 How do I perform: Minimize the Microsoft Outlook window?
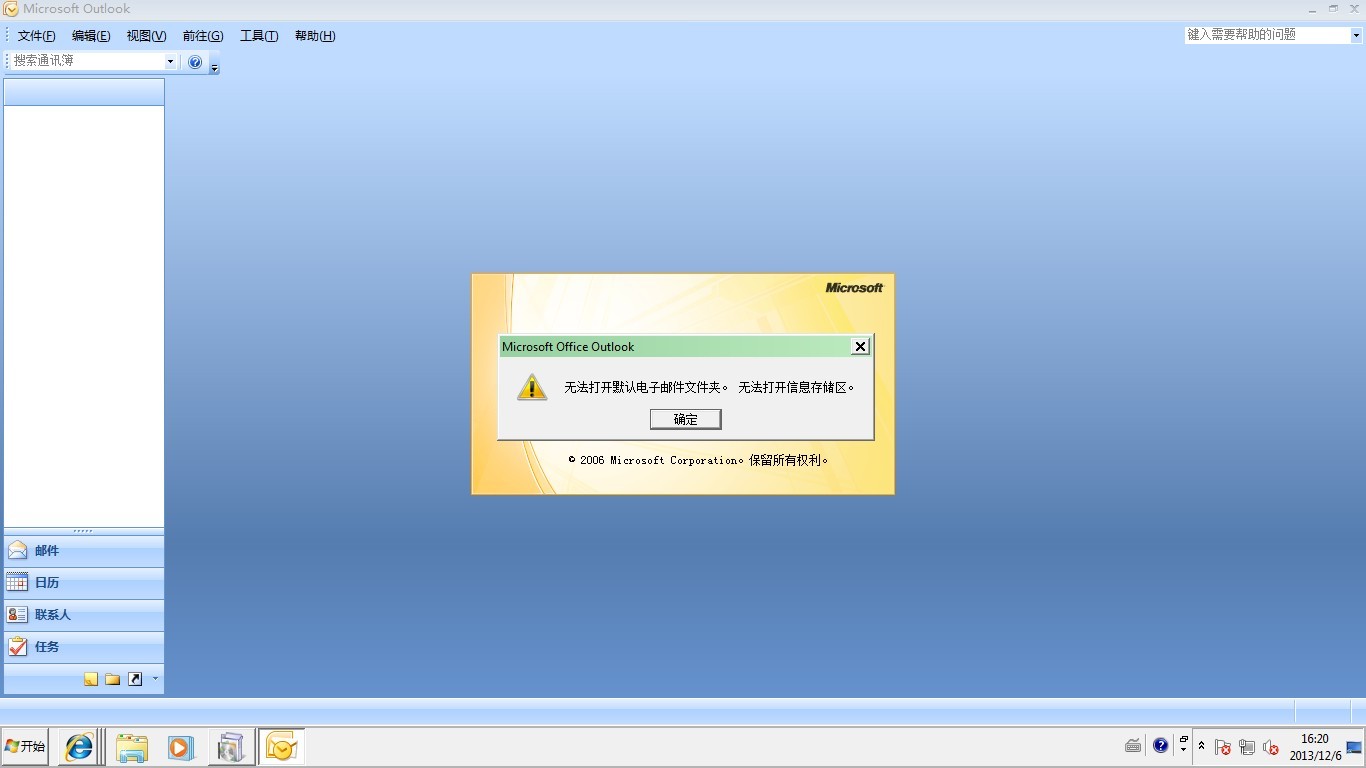pyautogui.click(x=1313, y=9)
